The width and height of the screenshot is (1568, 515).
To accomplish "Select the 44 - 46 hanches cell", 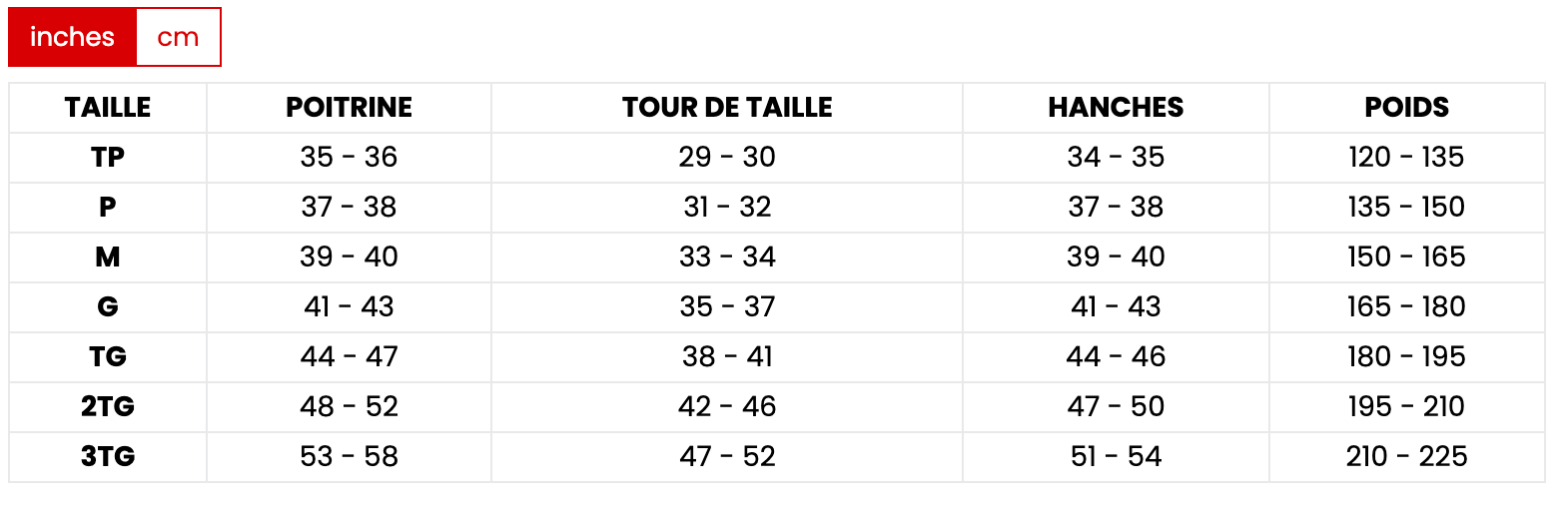I will coord(1116,357).
